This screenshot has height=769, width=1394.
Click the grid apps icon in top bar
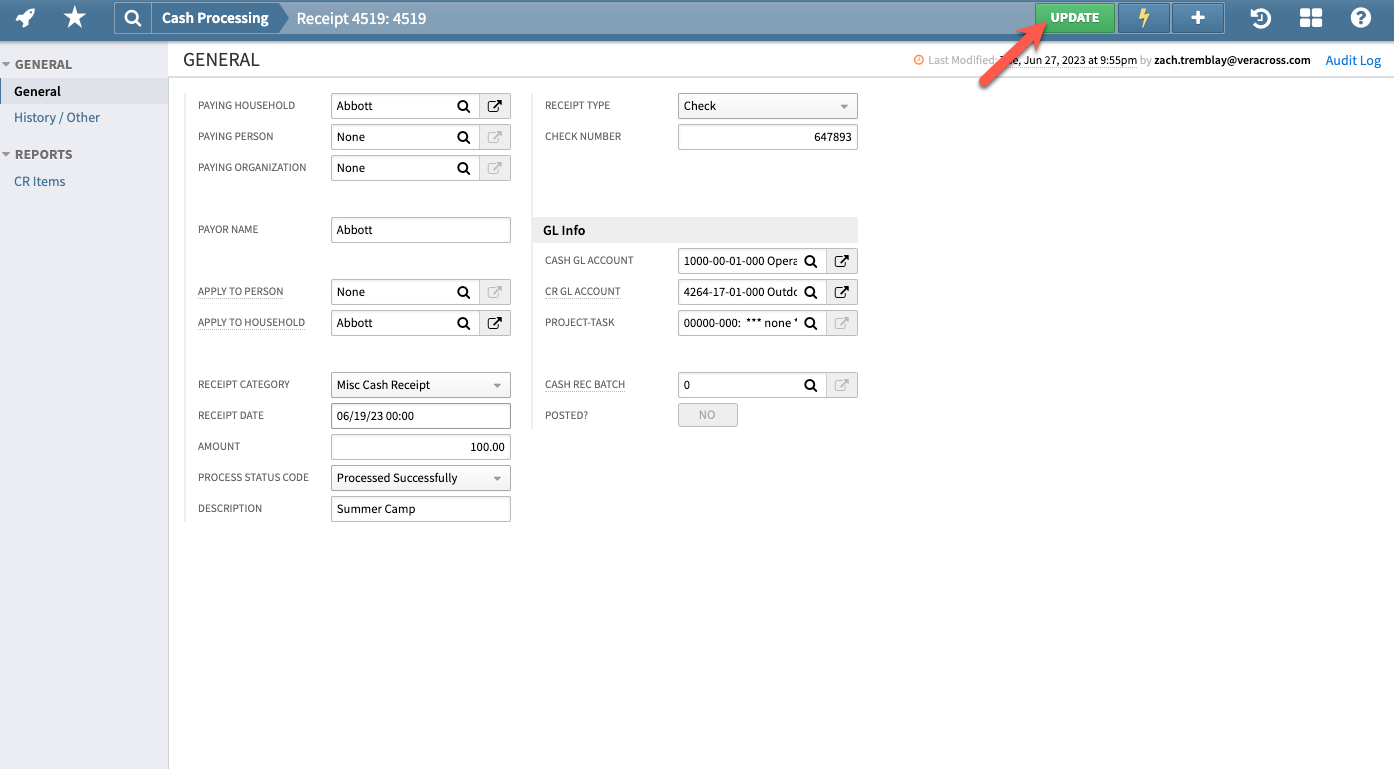pyautogui.click(x=1310, y=17)
